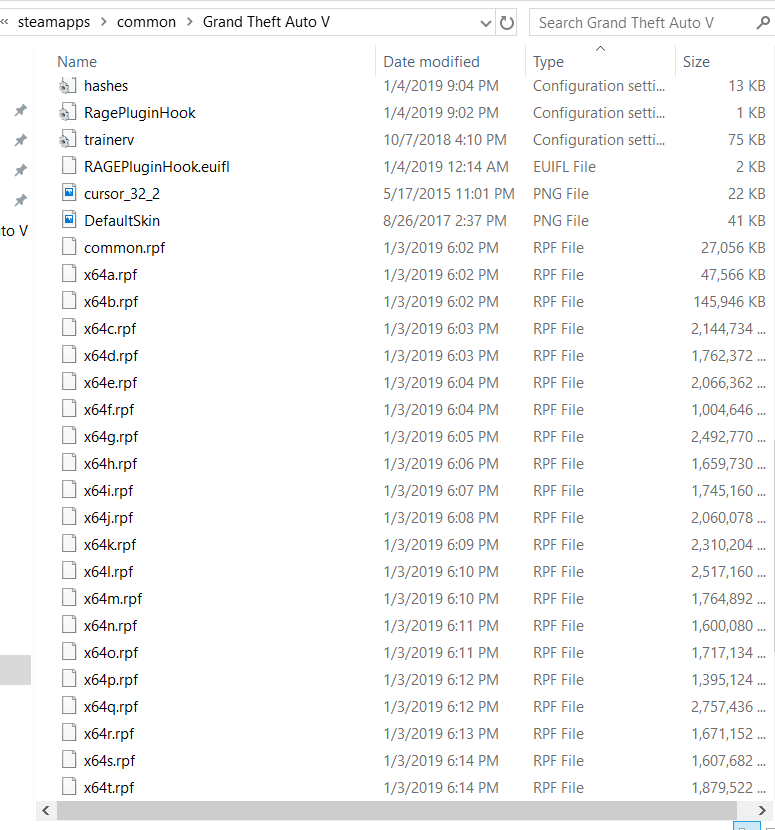The height and width of the screenshot is (830, 775).
Task: Click the DefaultSkin PNG image icon
Action: pos(69,220)
